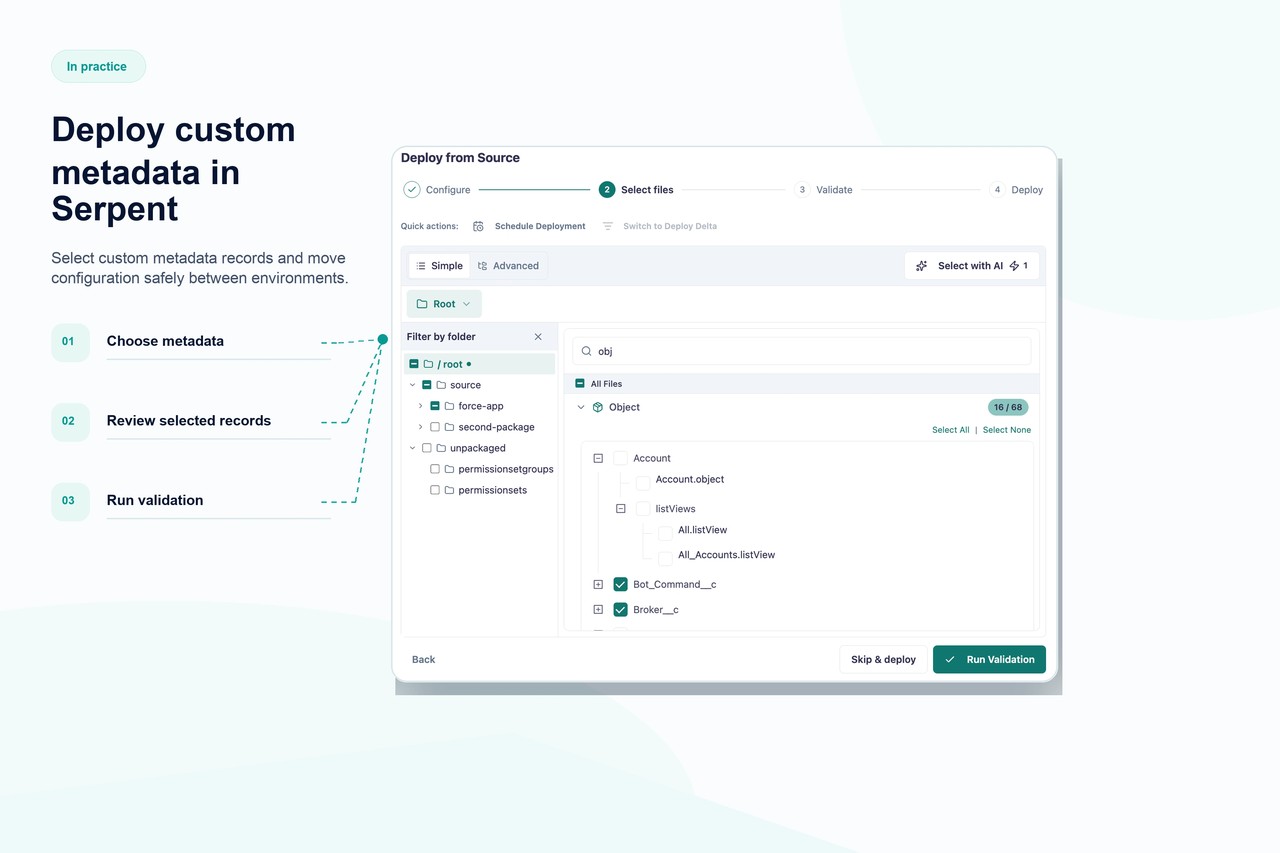Switch to the Simple view tab

[x=439, y=266]
